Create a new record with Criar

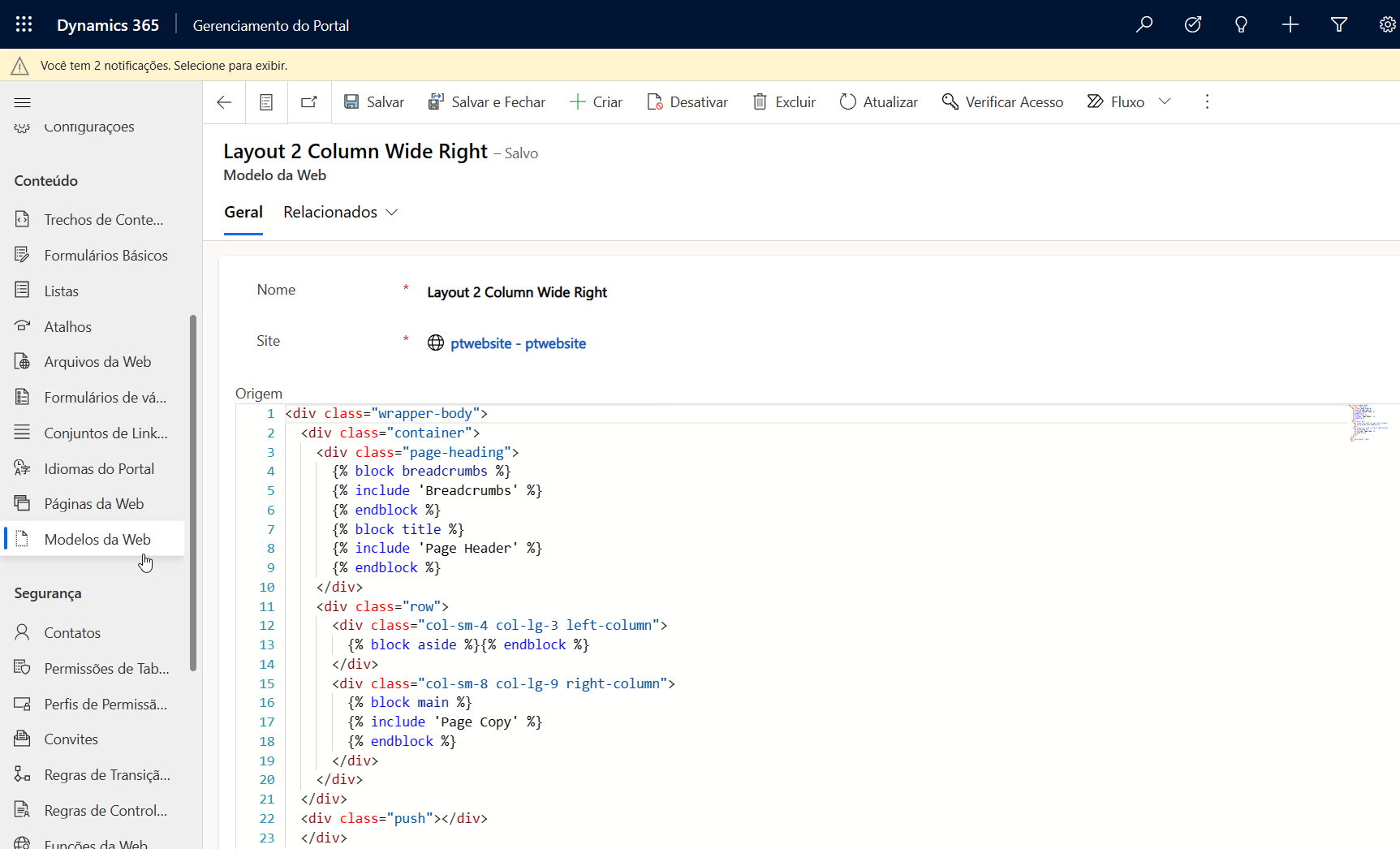pyautogui.click(x=597, y=102)
